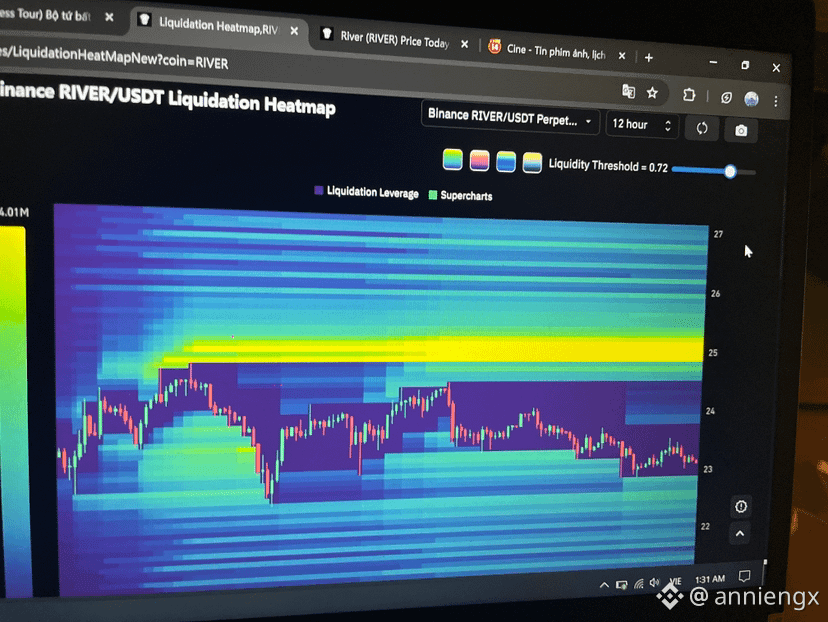Adjust the Liquidity Threshold slider handle
This screenshot has height=622, width=828.
tap(730, 171)
